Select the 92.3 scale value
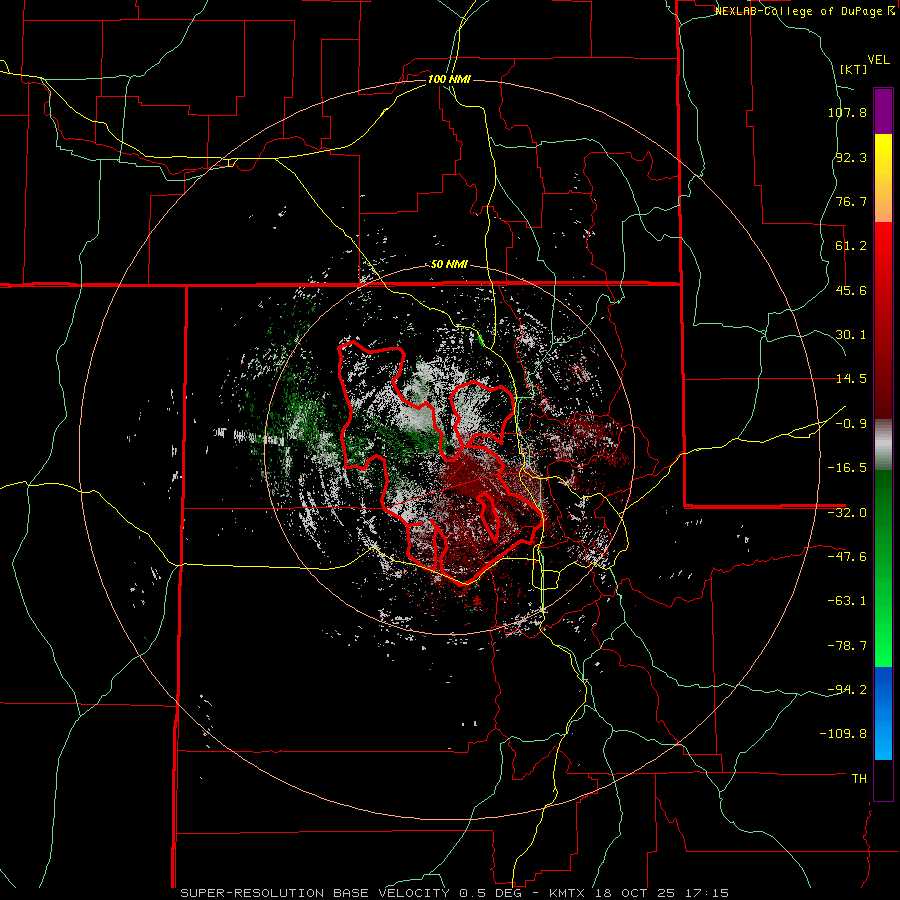 851,157
